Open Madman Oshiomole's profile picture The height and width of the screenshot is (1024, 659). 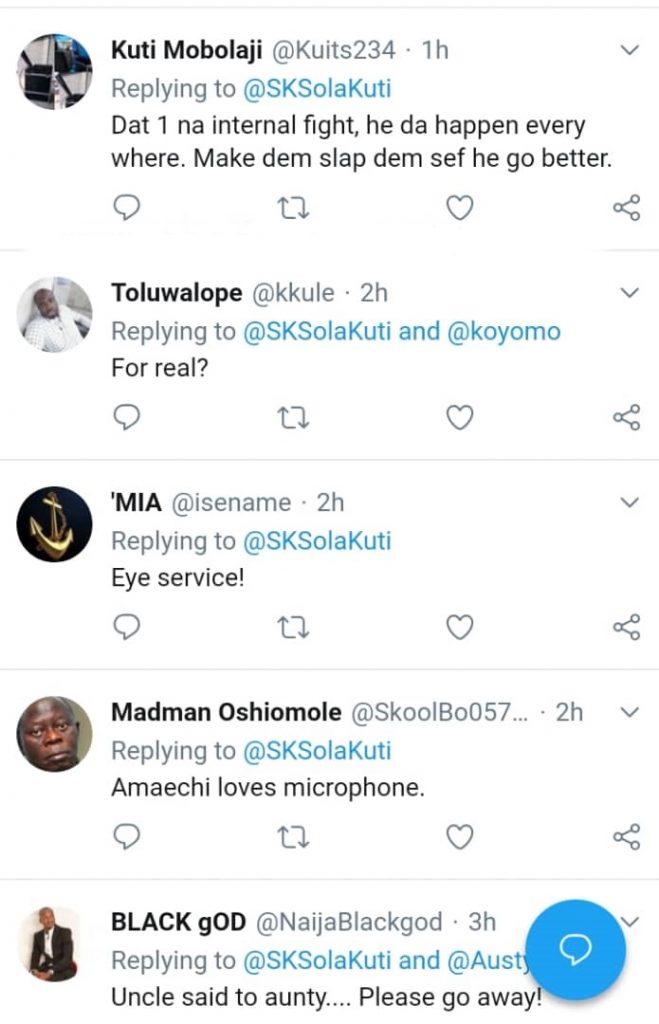pyautogui.click(x=55, y=733)
